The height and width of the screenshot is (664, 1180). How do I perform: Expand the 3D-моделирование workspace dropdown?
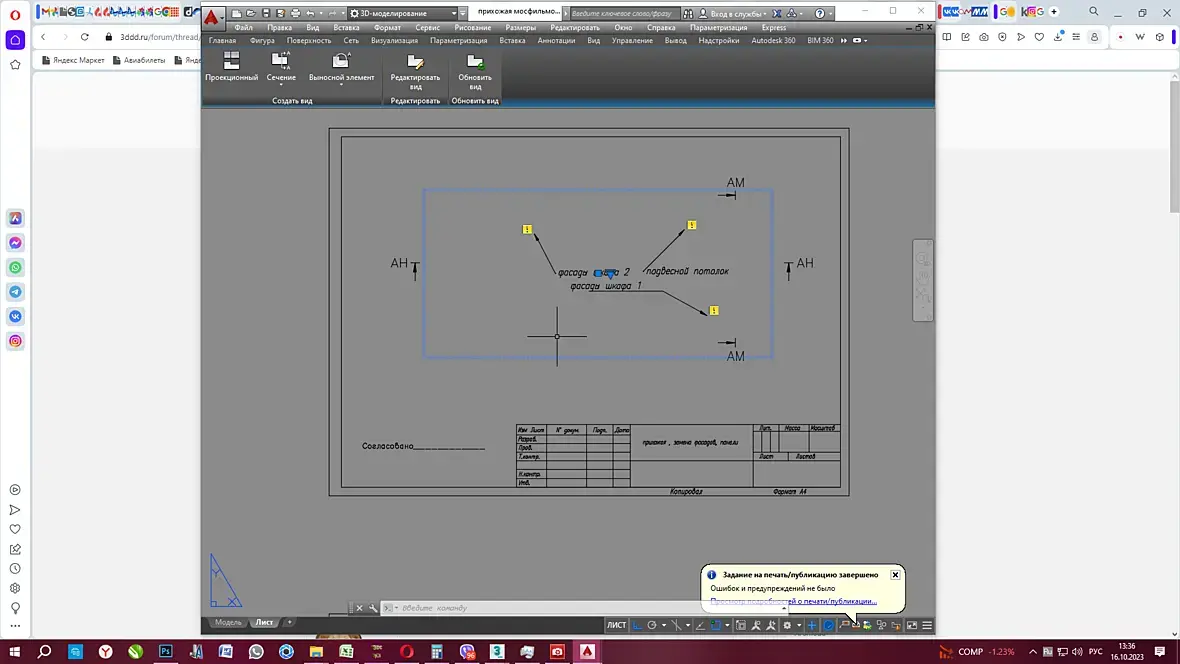point(454,14)
